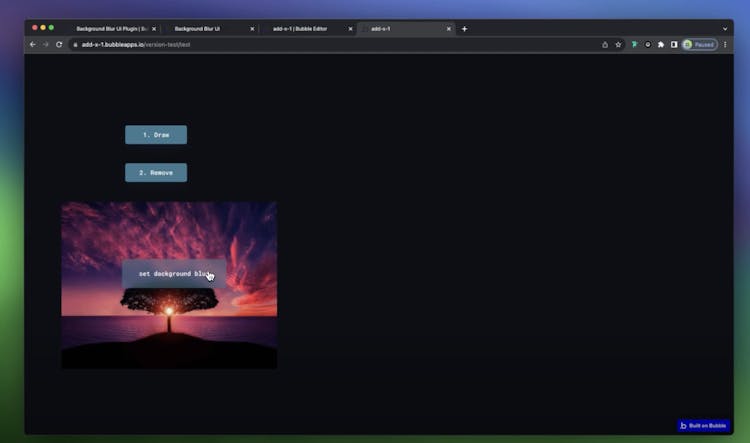This screenshot has height=443, width=750.
Task: Click the share icon in address bar
Action: (605, 44)
